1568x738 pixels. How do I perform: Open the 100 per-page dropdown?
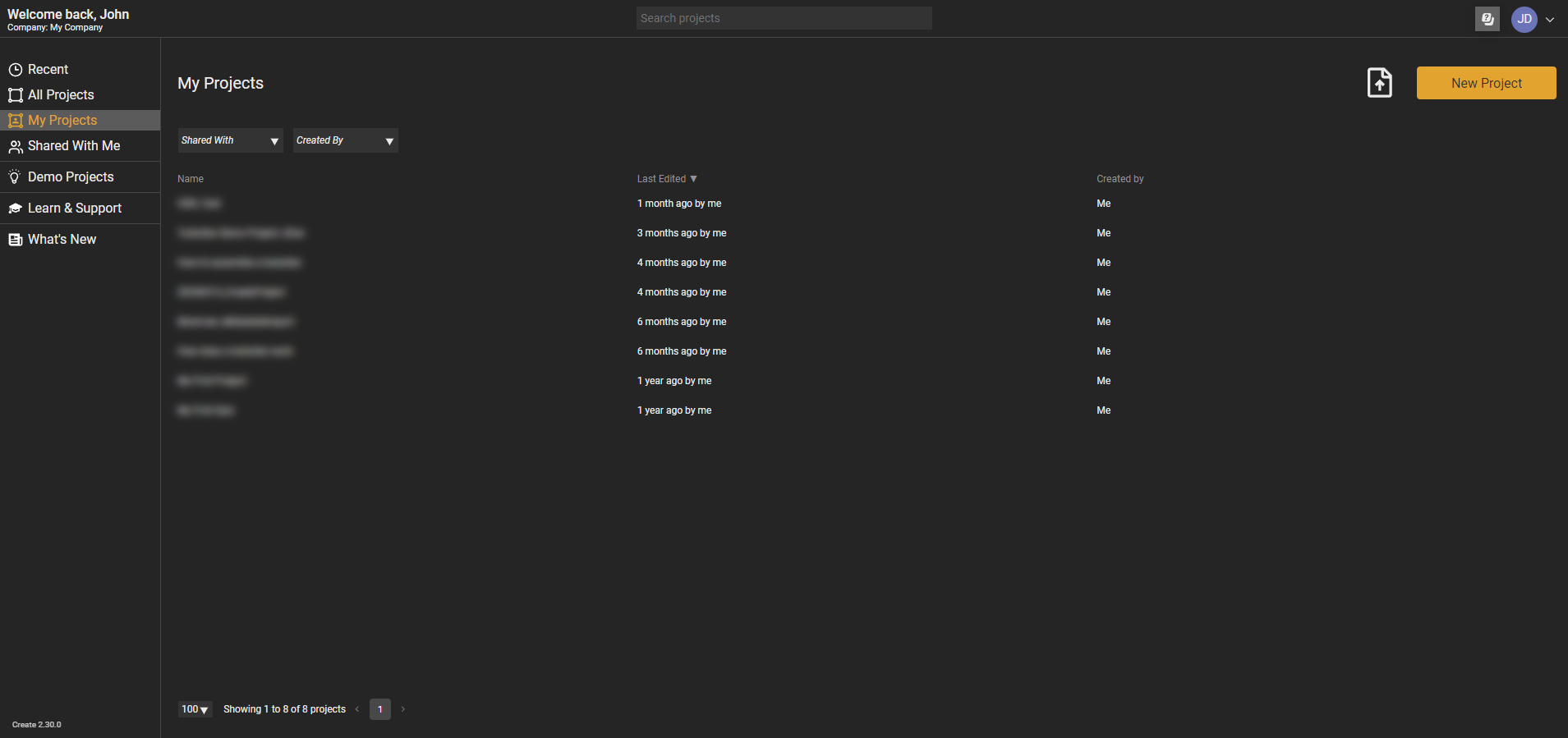[195, 709]
